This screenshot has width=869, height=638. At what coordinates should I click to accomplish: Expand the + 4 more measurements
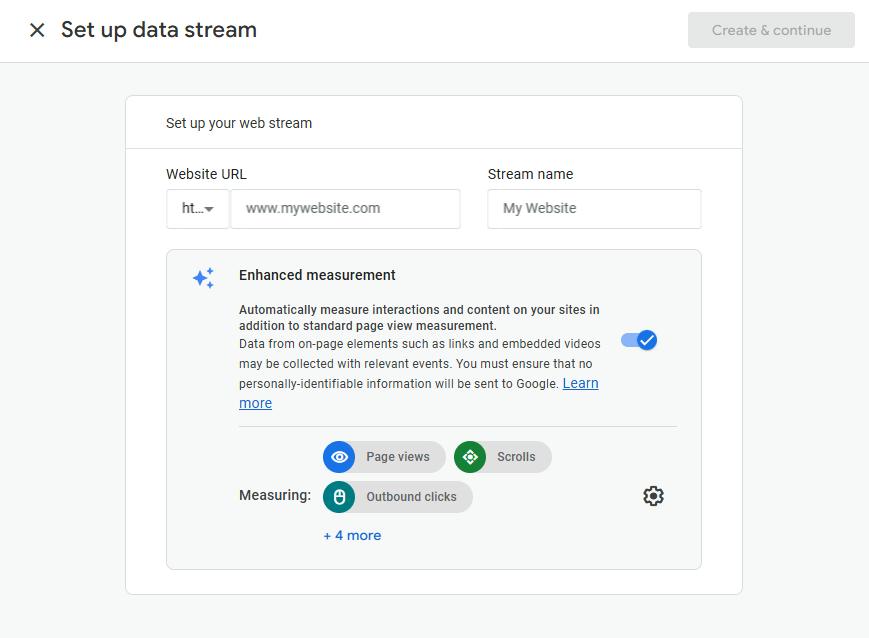click(x=352, y=535)
